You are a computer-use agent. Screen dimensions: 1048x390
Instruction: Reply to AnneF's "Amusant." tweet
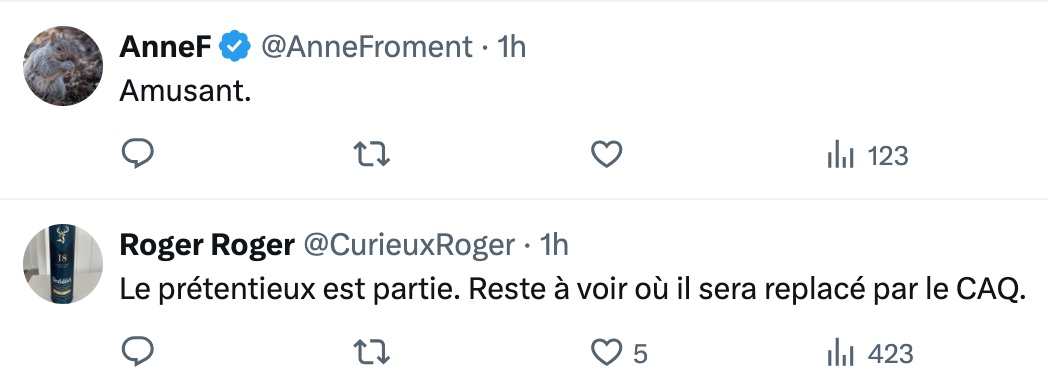pyautogui.click(x=138, y=154)
